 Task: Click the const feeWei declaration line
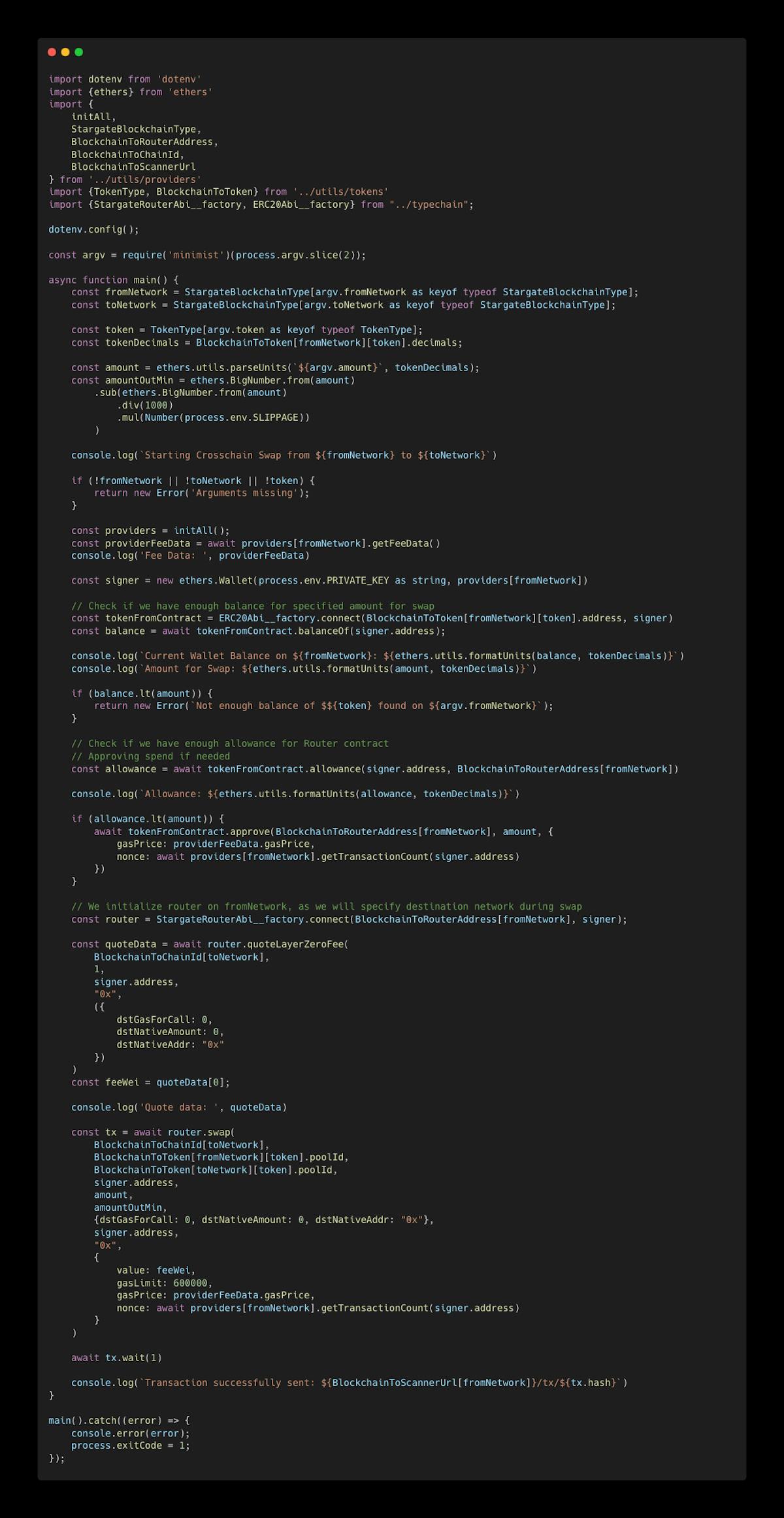(150, 1082)
